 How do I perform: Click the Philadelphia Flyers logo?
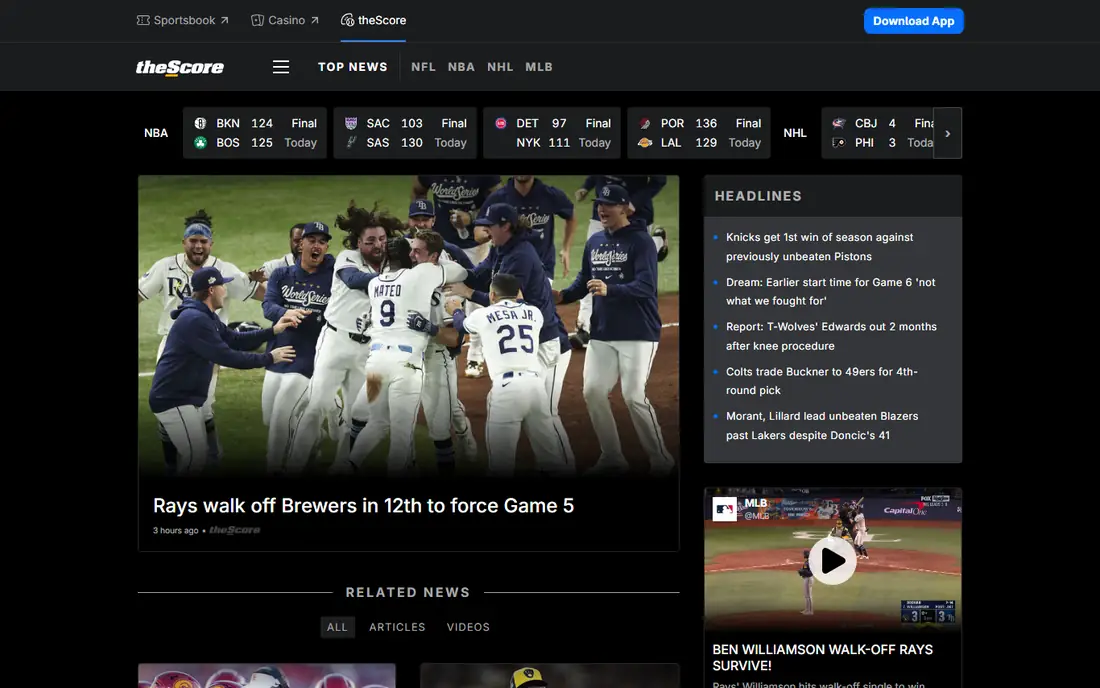[838, 143]
